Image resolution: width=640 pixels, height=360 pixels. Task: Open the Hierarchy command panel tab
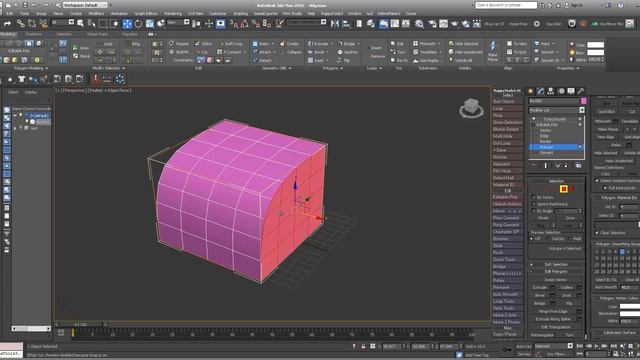[x=551, y=91]
